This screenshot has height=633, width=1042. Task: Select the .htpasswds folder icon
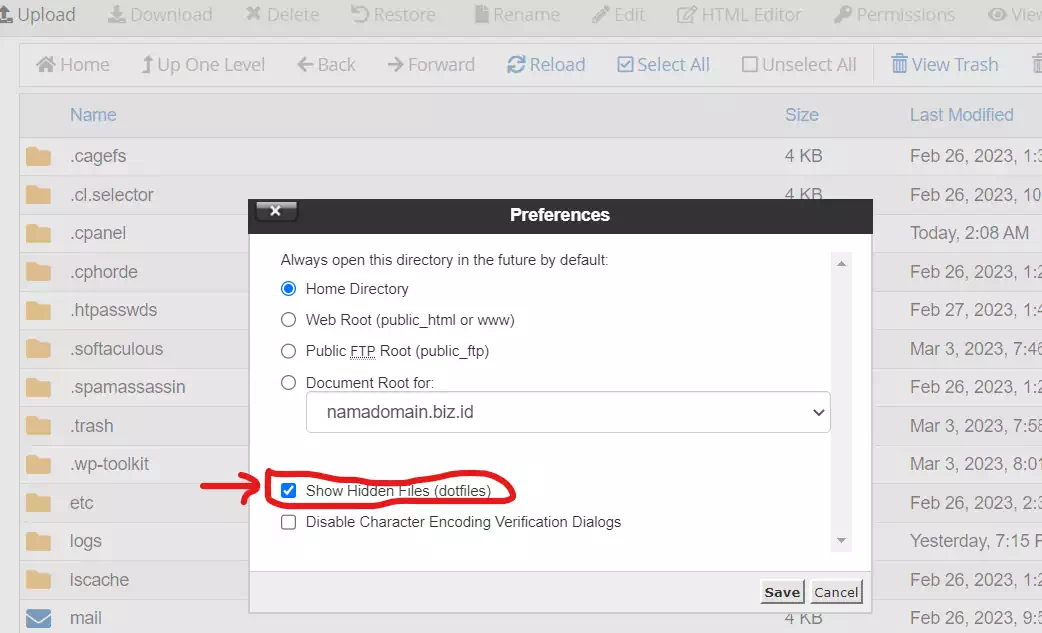tap(39, 311)
